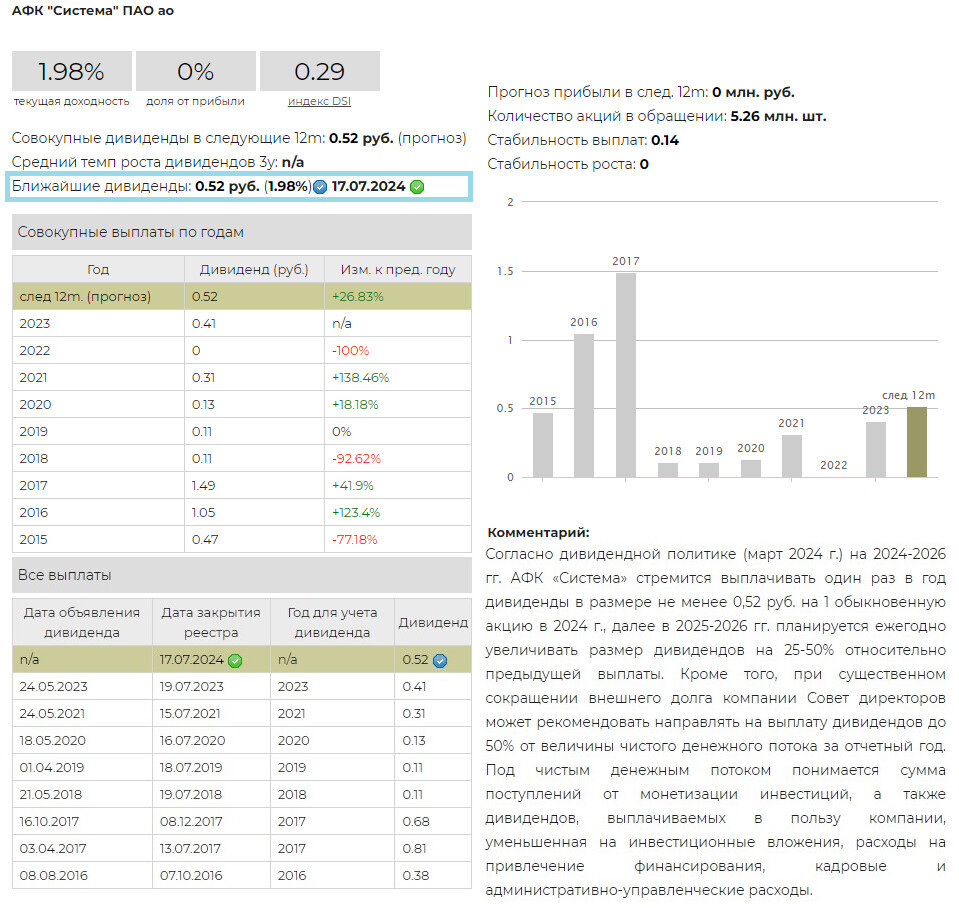Click the blue badge beside 0.52 in Все выплаты table
This screenshot has height=908, width=959.
coord(439,660)
